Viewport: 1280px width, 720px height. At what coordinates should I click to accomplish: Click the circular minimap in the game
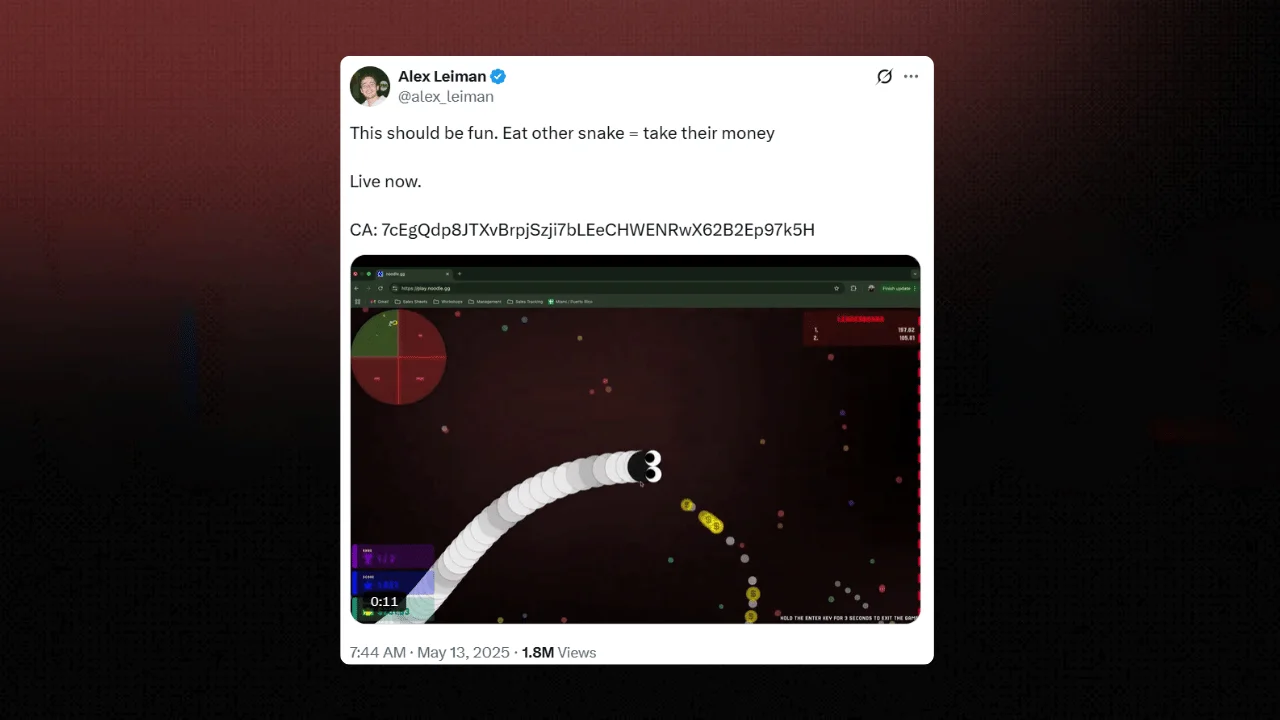click(398, 357)
